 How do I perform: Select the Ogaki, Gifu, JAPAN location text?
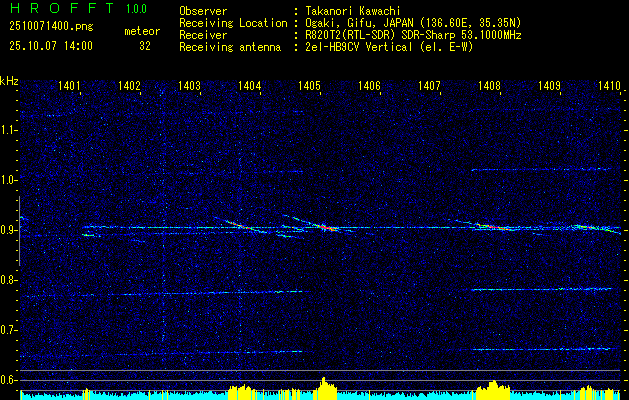413,23
